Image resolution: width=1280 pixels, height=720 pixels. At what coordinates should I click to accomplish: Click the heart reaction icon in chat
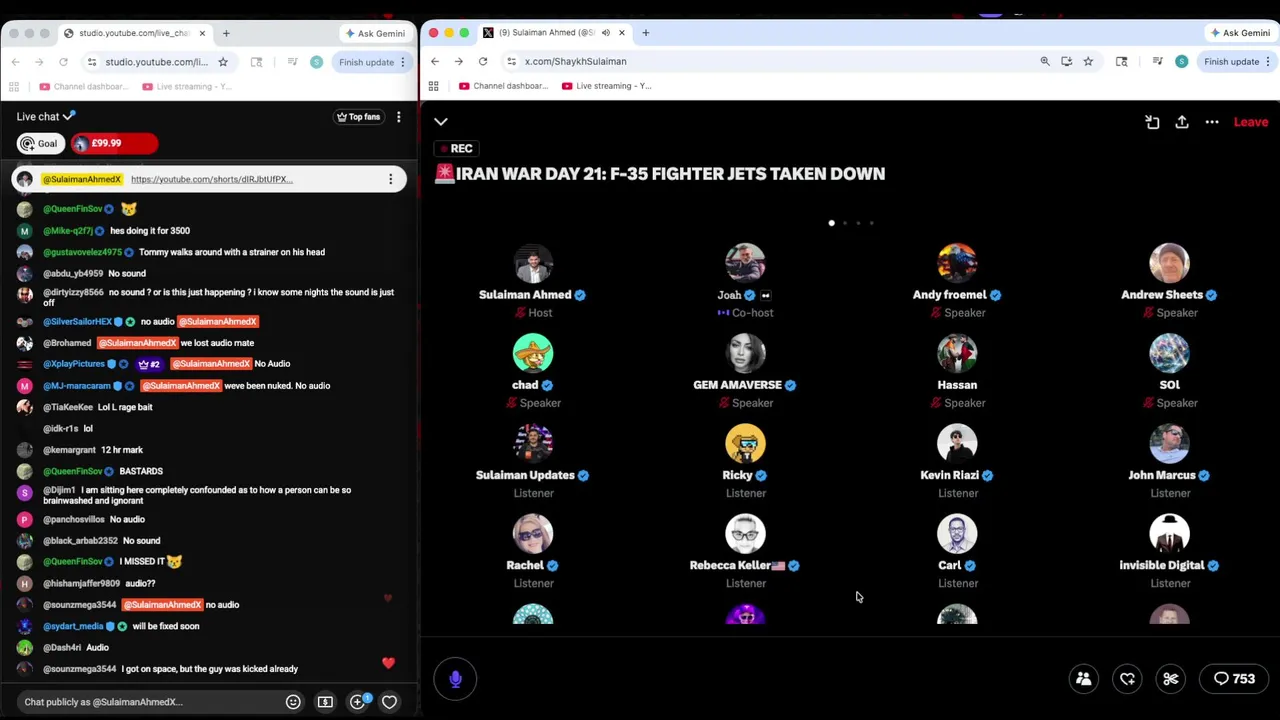(x=389, y=702)
